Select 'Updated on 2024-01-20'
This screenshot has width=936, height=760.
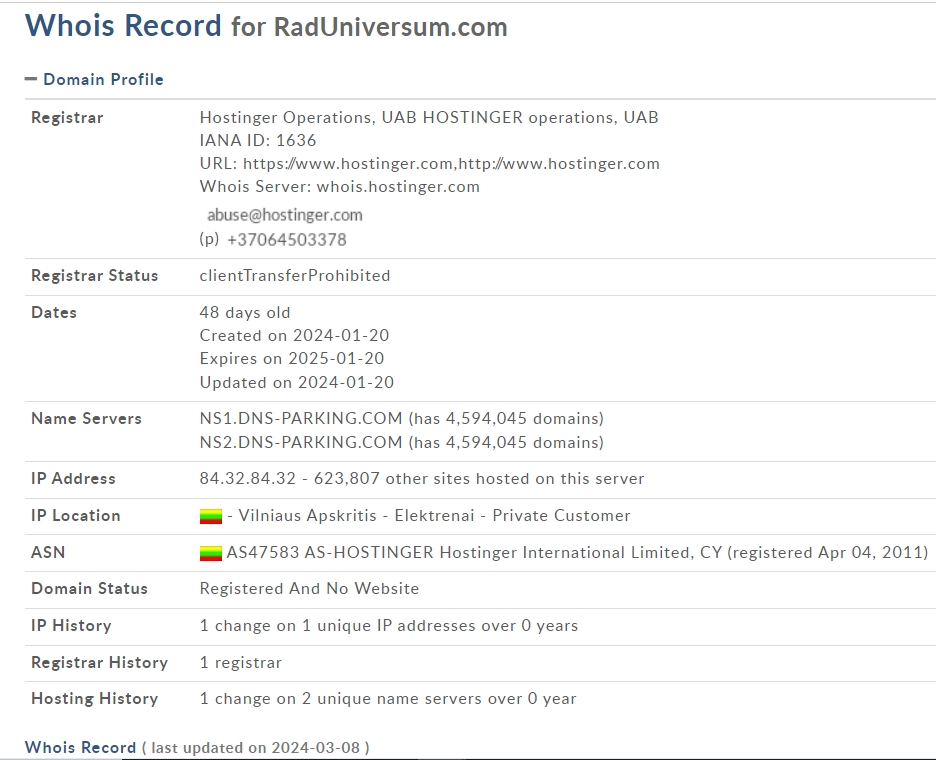297,383
